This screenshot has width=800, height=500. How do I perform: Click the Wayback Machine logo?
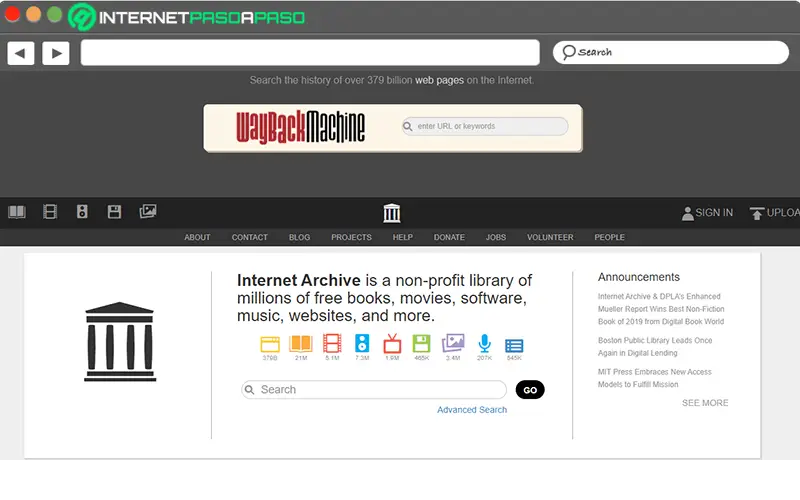[x=300, y=127]
